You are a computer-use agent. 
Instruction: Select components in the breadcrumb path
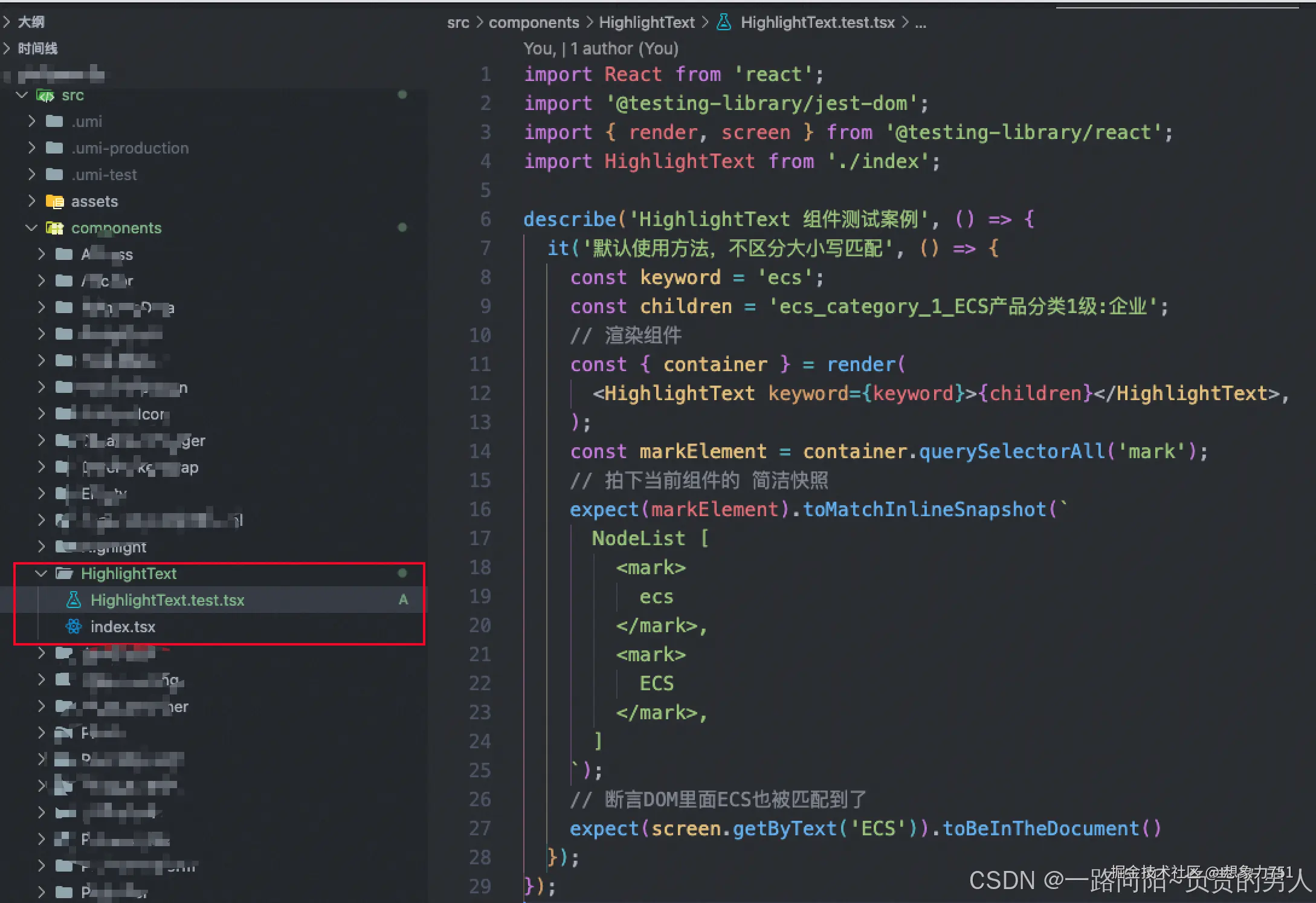(x=534, y=22)
